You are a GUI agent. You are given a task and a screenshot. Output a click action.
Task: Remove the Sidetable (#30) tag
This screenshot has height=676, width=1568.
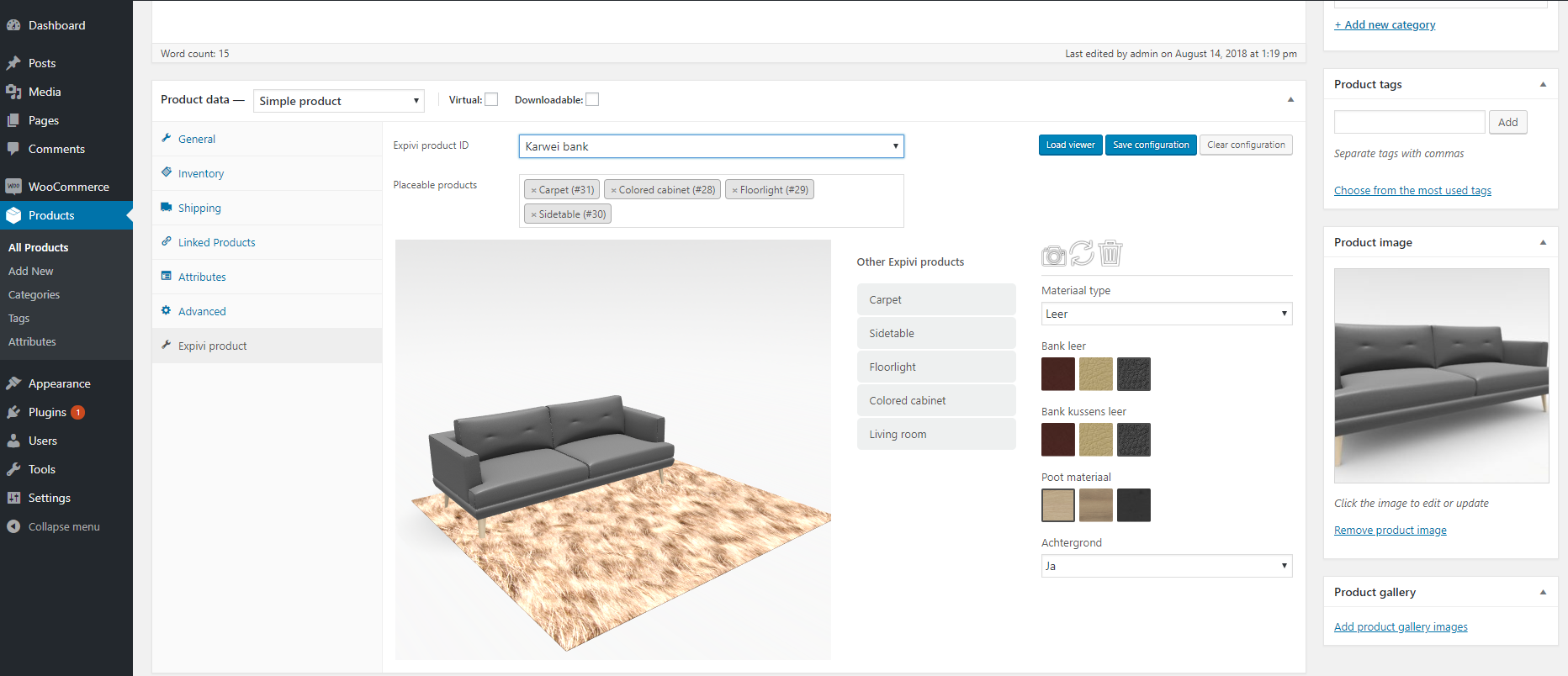tap(533, 214)
